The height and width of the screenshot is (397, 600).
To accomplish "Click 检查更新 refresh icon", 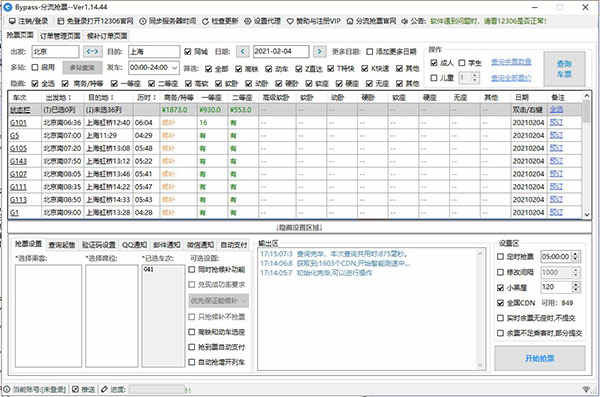I will tap(205, 21).
